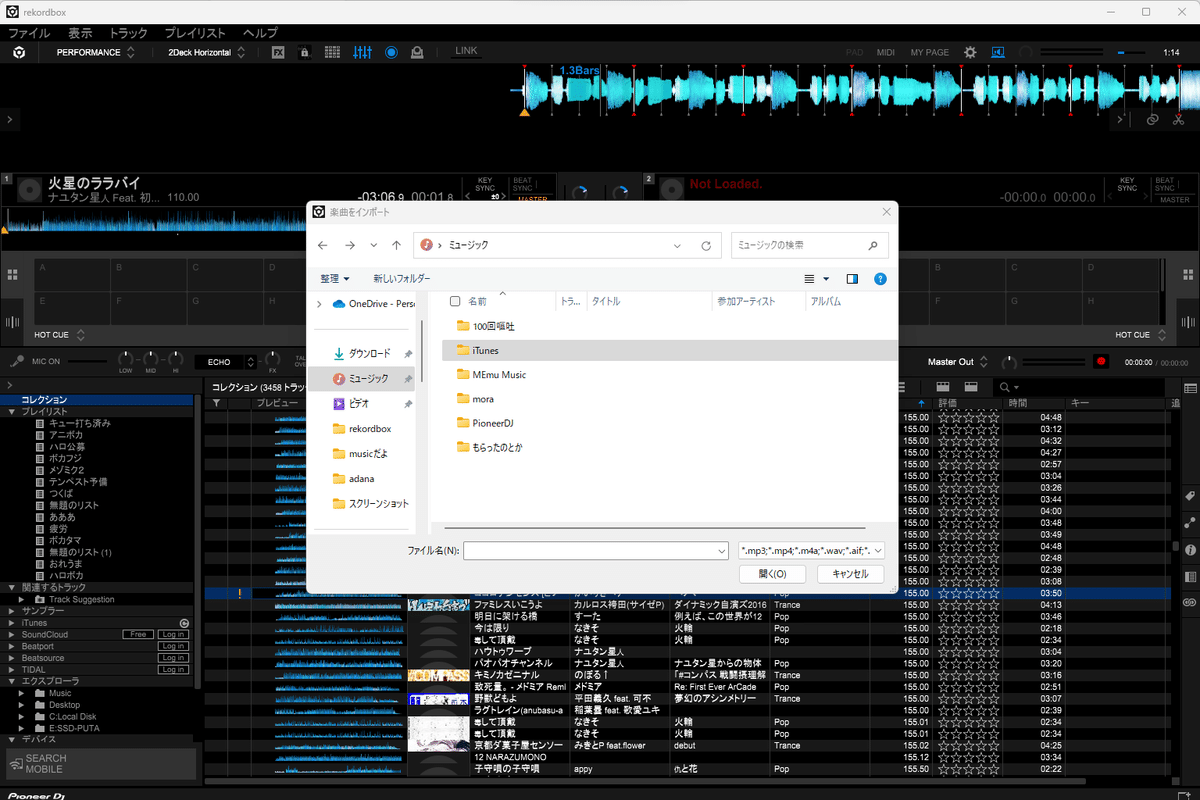Go back in import dialog navigation

[x=322, y=245]
